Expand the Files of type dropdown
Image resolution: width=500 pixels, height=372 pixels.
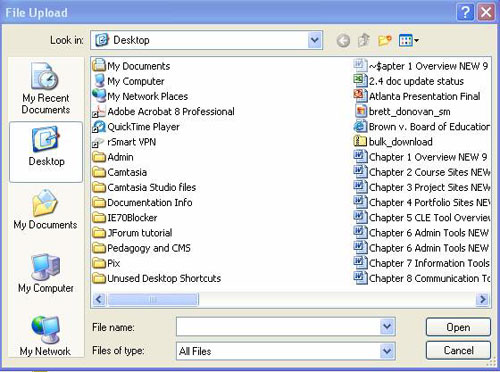(x=387, y=351)
